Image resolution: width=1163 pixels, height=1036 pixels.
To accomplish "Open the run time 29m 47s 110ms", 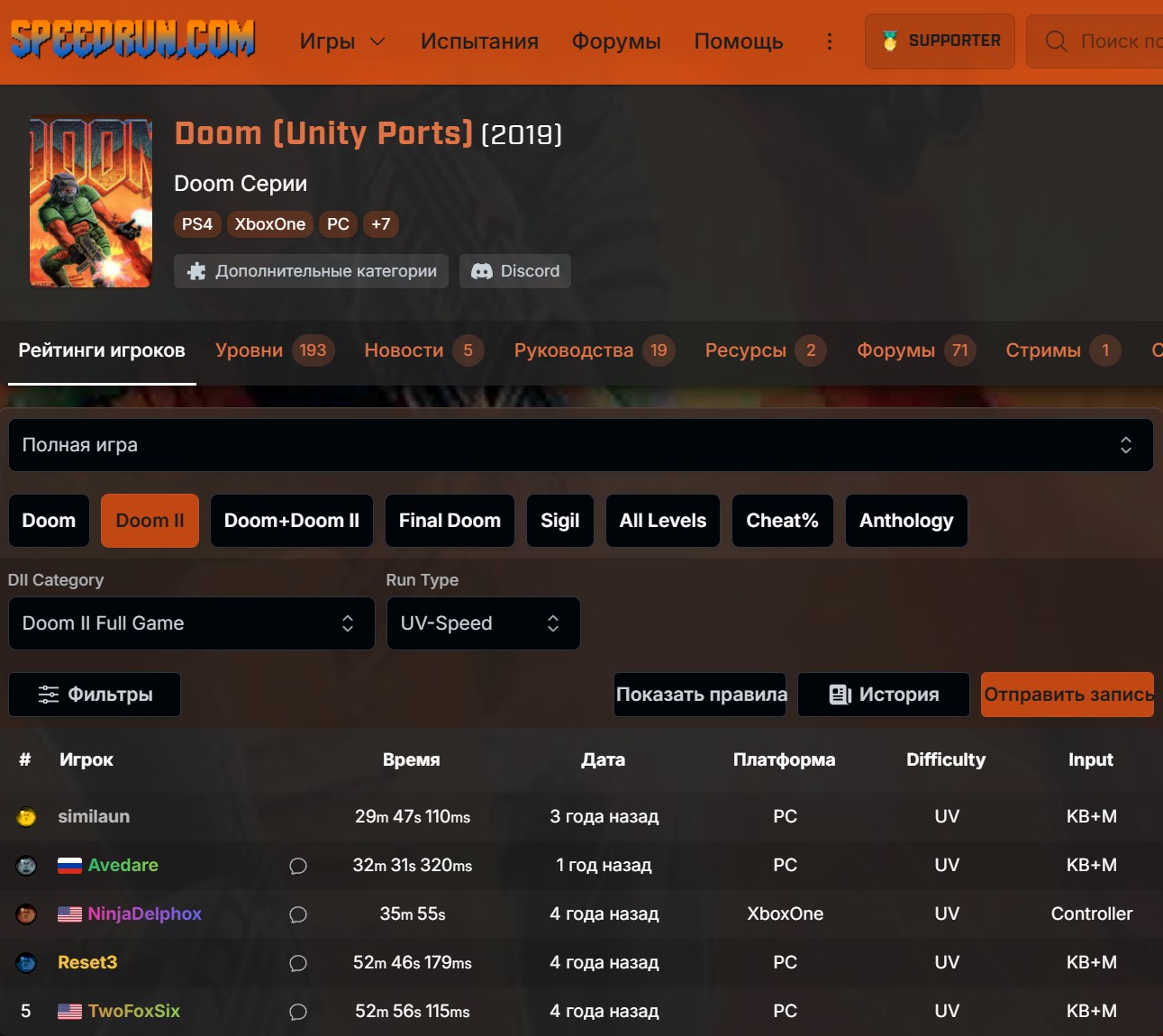I will point(413,817).
